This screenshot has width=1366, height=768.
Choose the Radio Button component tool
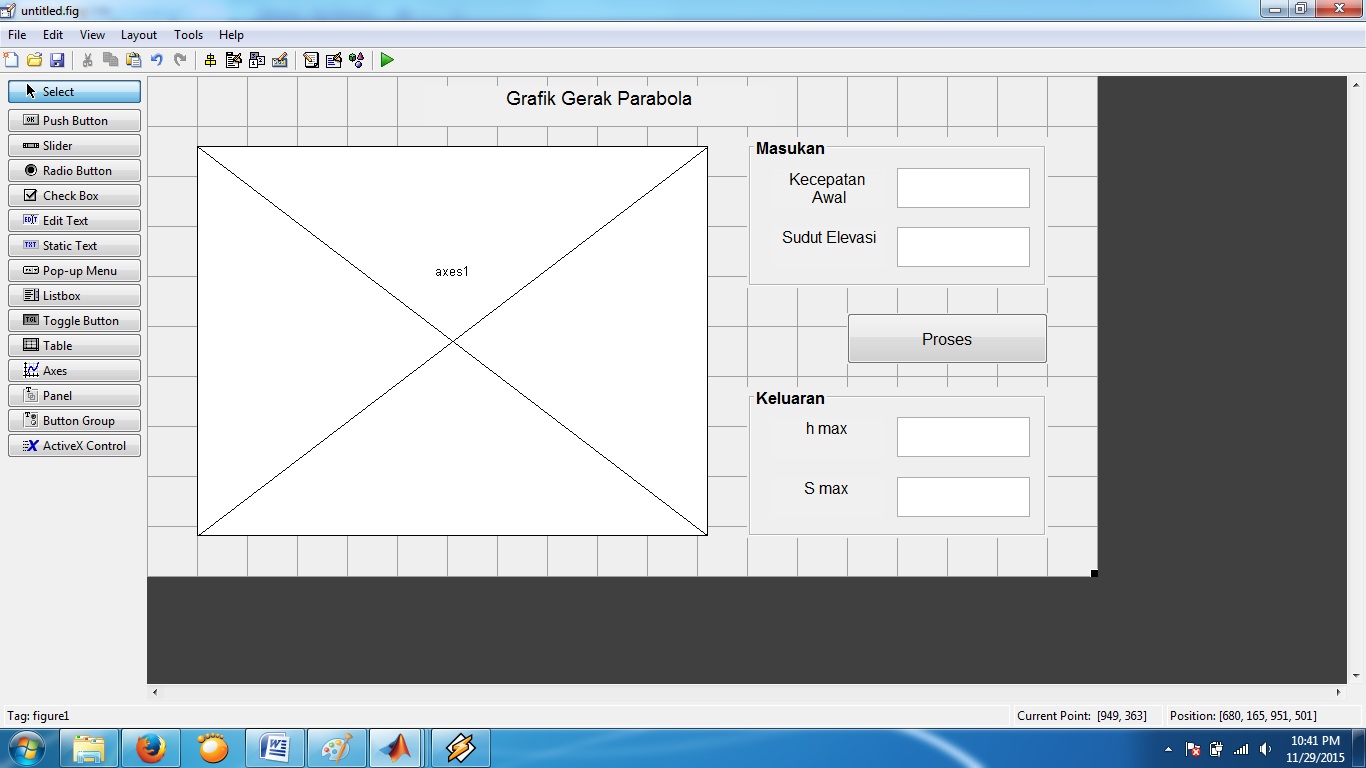tap(74, 171)
